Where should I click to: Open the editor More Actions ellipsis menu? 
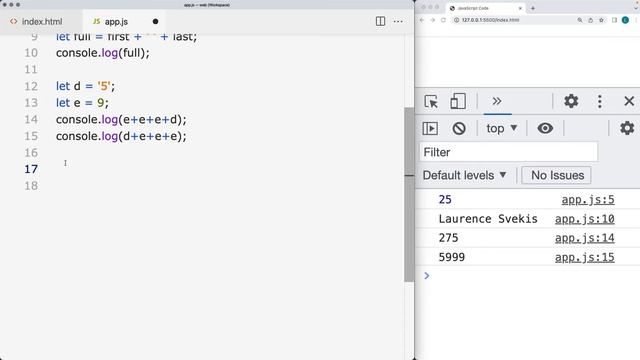398,22
